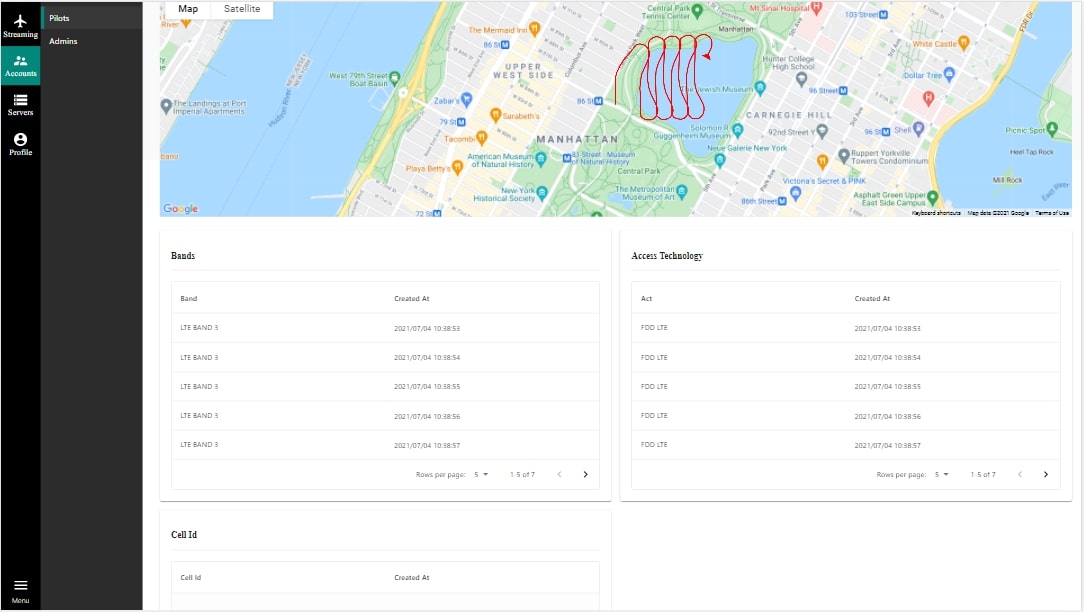Click the American Museum of Natural History marker
Image resolution: width=1084 pixels, height=612 pixels.
click(x=541, y=159)
